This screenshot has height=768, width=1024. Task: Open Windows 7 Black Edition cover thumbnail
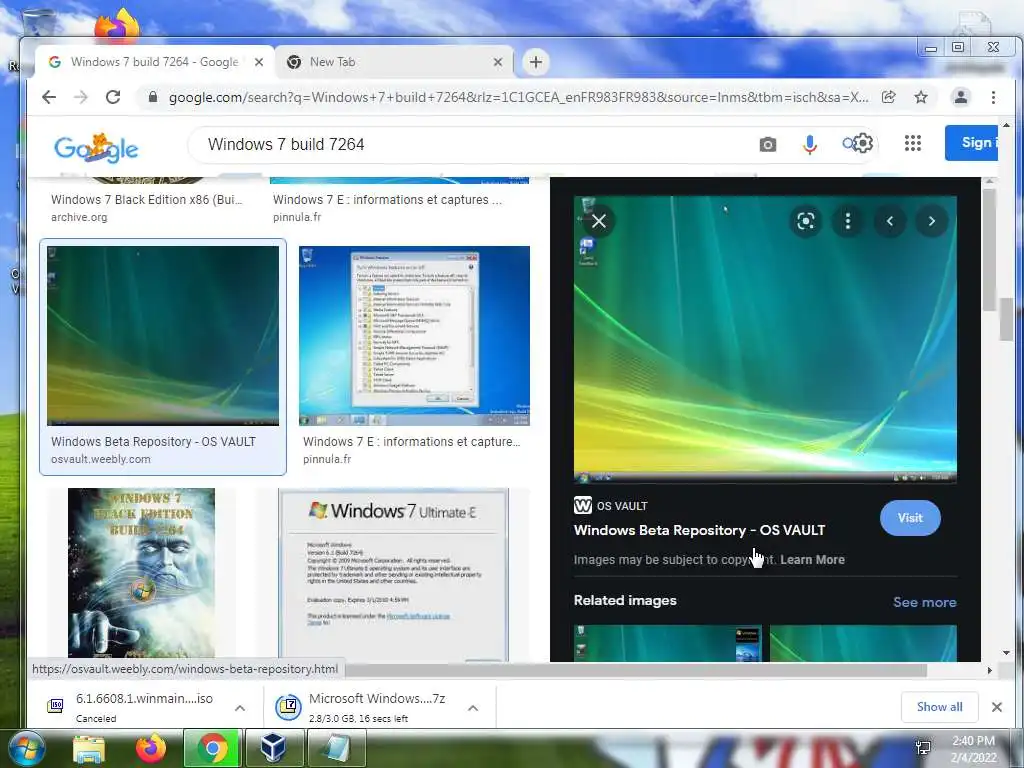[141, 573]
